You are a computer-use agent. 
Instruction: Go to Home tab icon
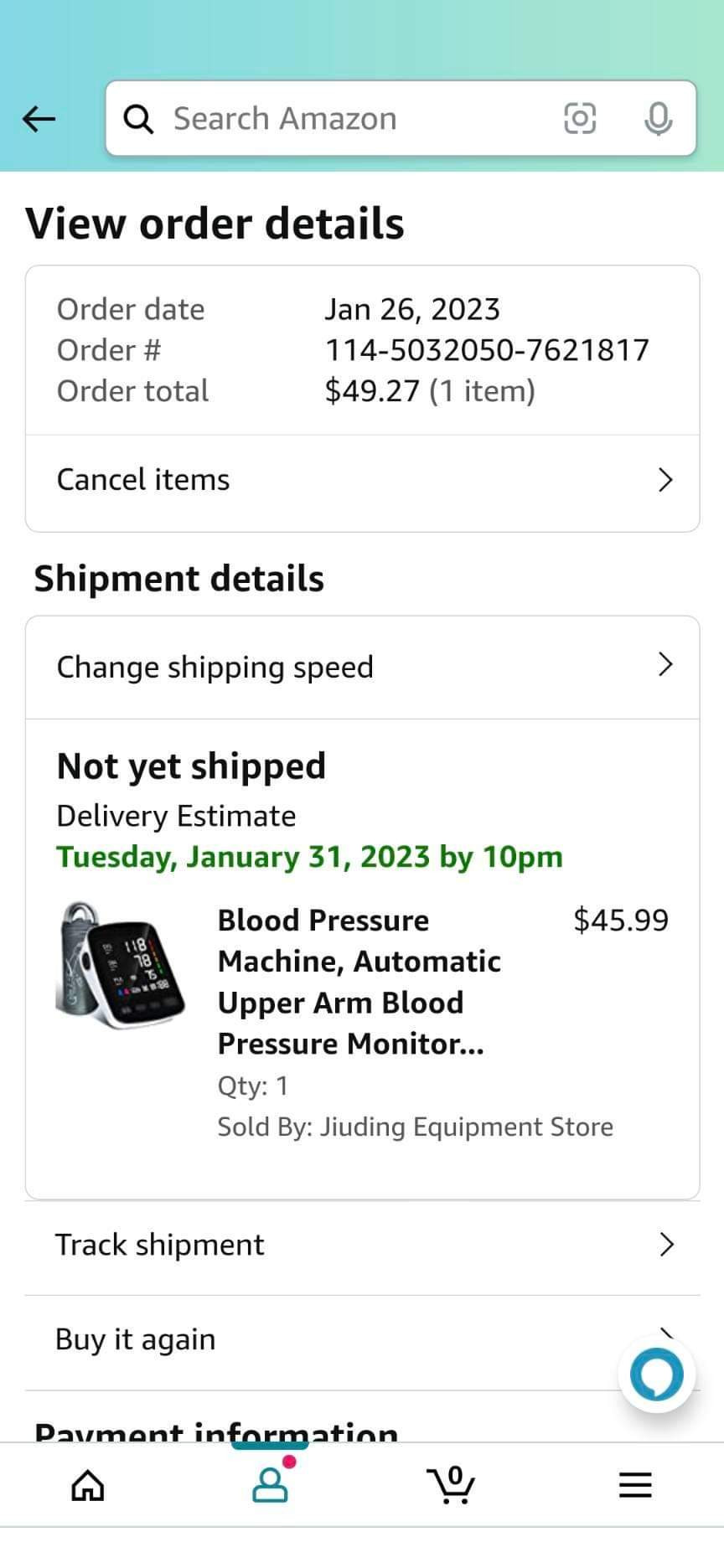click(x=88, y=1485)
